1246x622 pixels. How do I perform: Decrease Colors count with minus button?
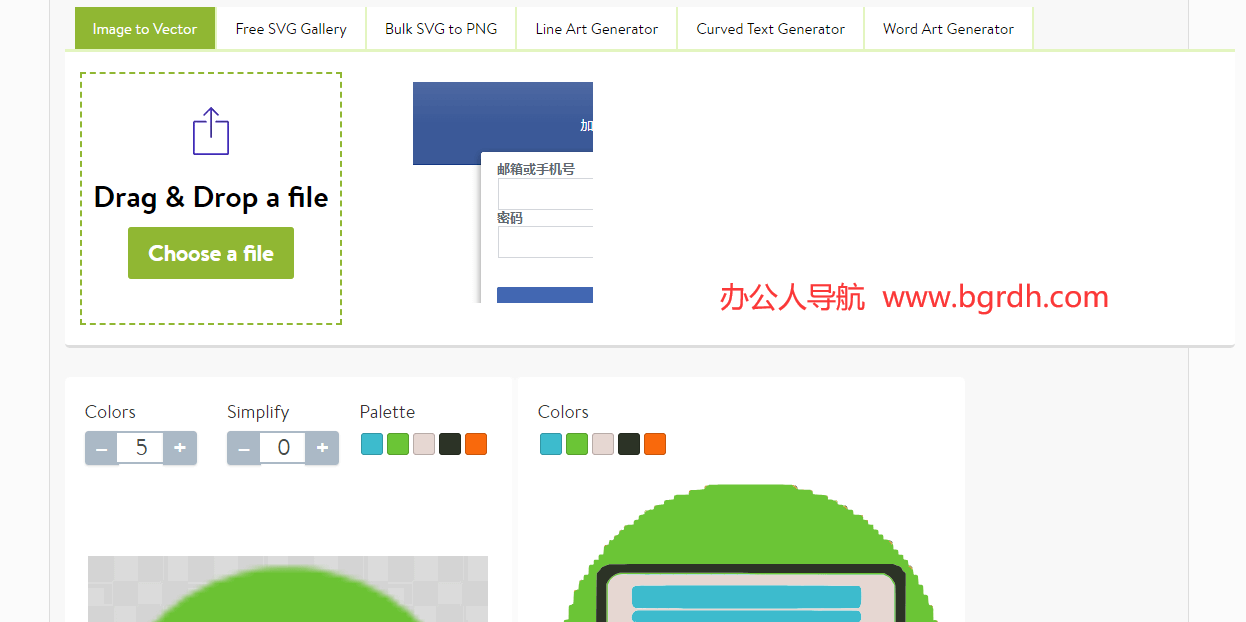[101, 448]
